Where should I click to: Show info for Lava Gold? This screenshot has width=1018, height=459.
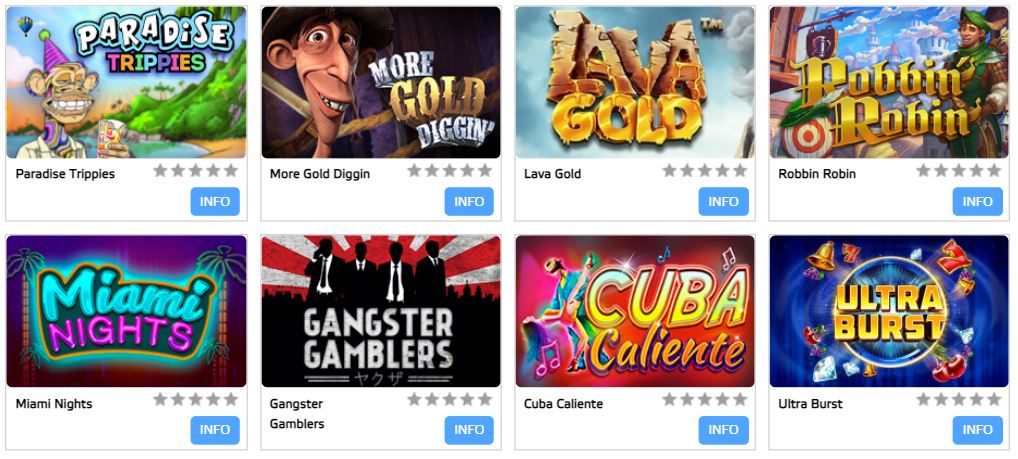pos(723,201)
